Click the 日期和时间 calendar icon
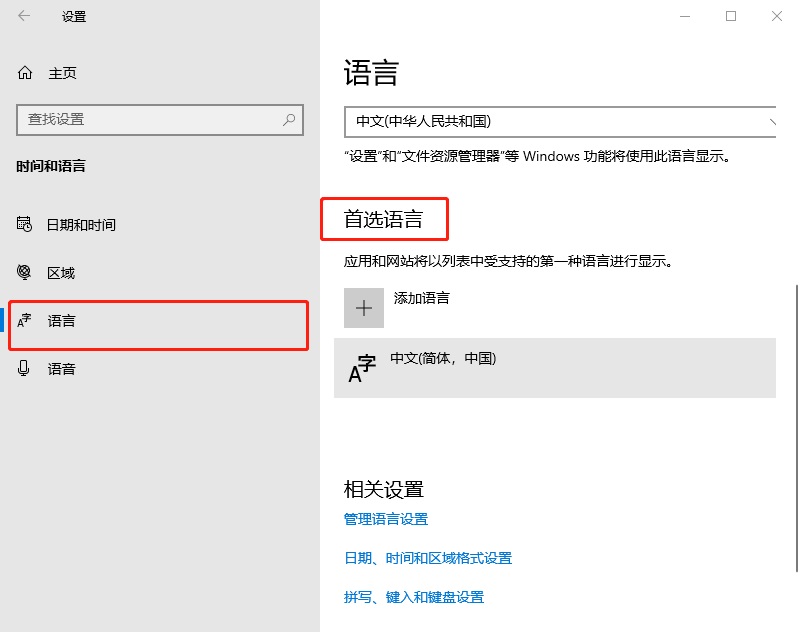Viewport: 800px width, 632px height. pyautogui.click(x=24, y=224)
